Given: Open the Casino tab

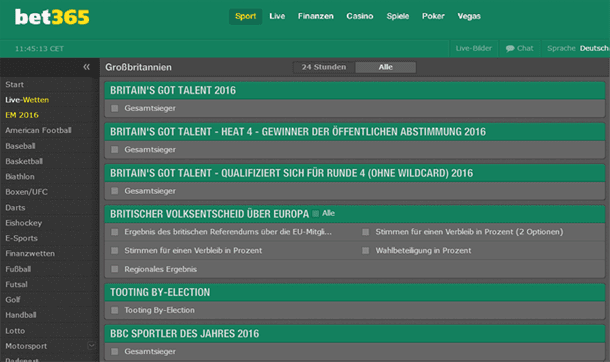Looking at the screenshot, I should coord(360,16).
